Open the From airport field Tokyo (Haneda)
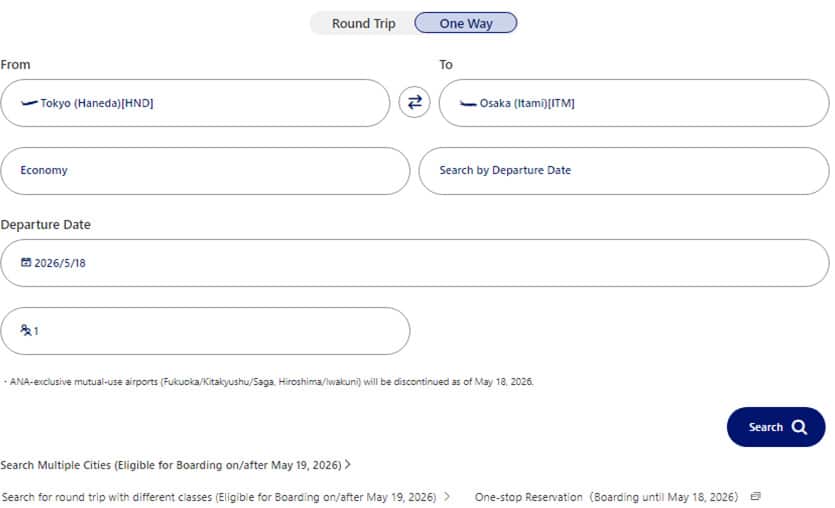835x508 pixels. (195, 103)
